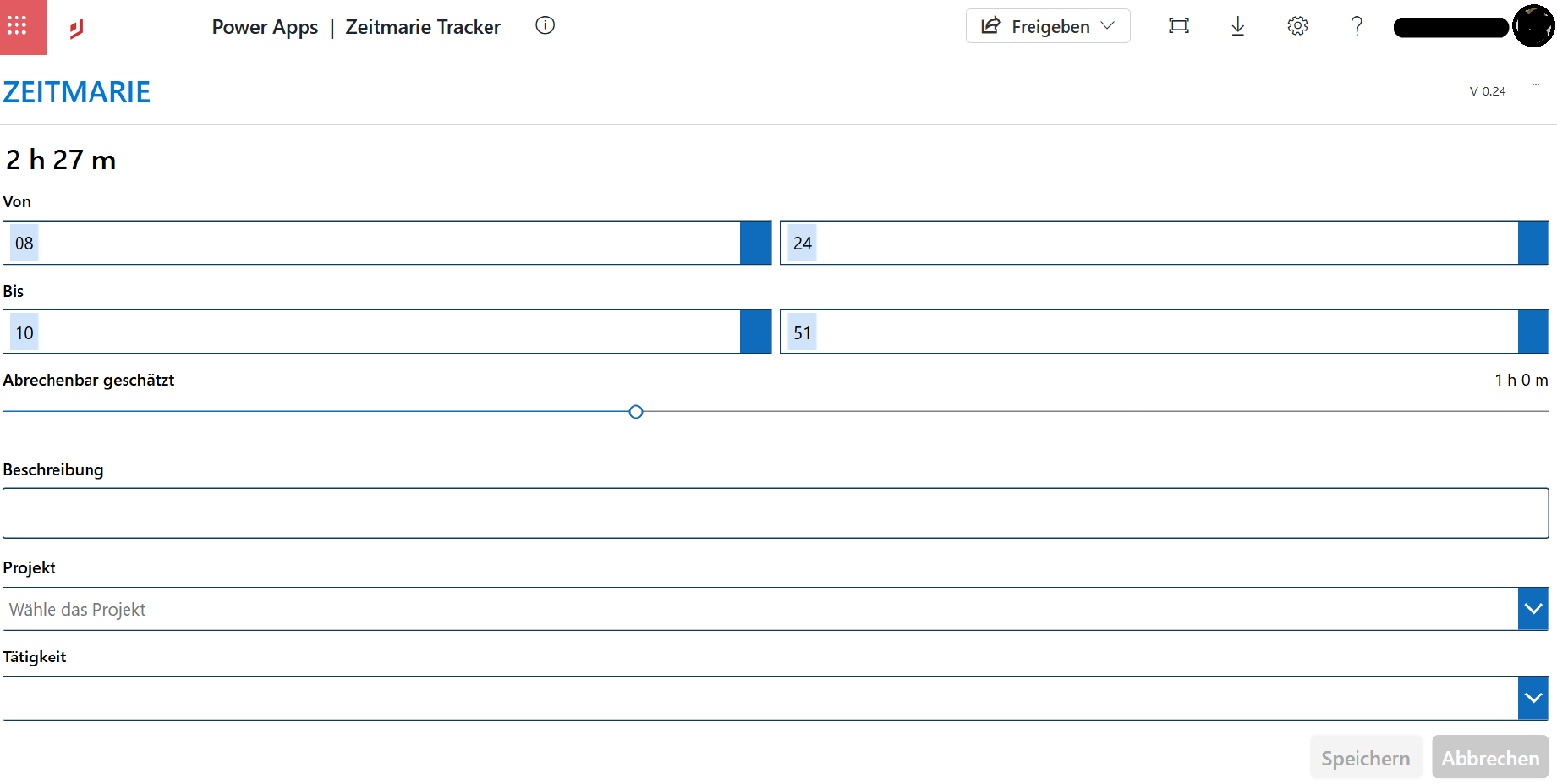The height and width of the screenshot is (784, 1557).
Task: Open help with the question mark icon
Action: 1357,26
